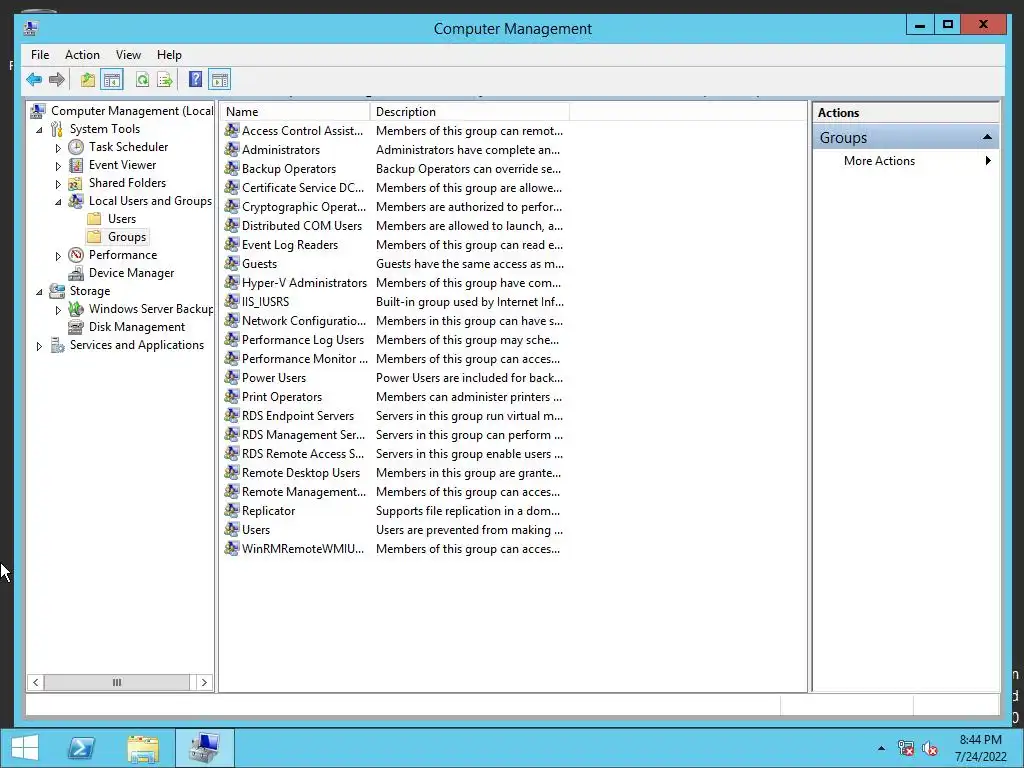The width and height of the screenshot is (1024, 768).
Task: Click the Administrators group icon
Action: pos(231,150)
